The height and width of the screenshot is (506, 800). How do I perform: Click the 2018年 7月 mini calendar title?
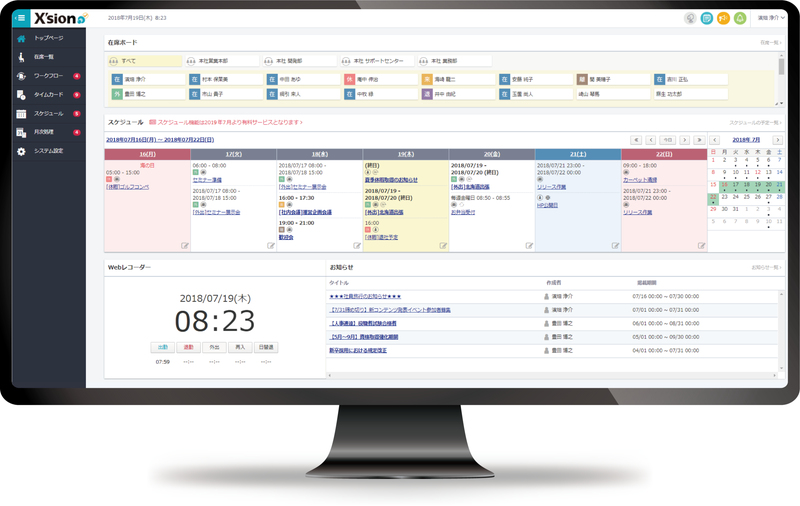[746, 140]
